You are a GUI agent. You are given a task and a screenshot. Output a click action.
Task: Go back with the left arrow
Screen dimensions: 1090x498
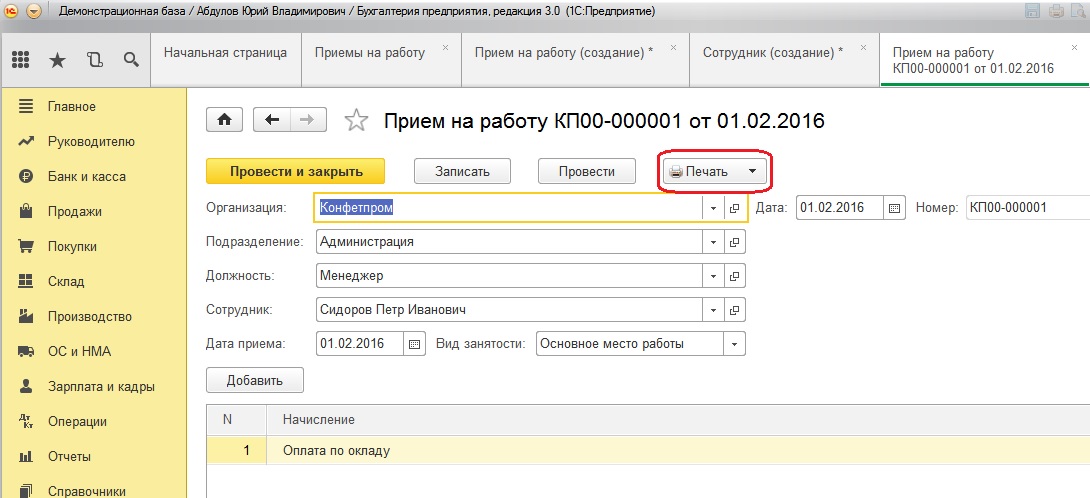point(272,120)
